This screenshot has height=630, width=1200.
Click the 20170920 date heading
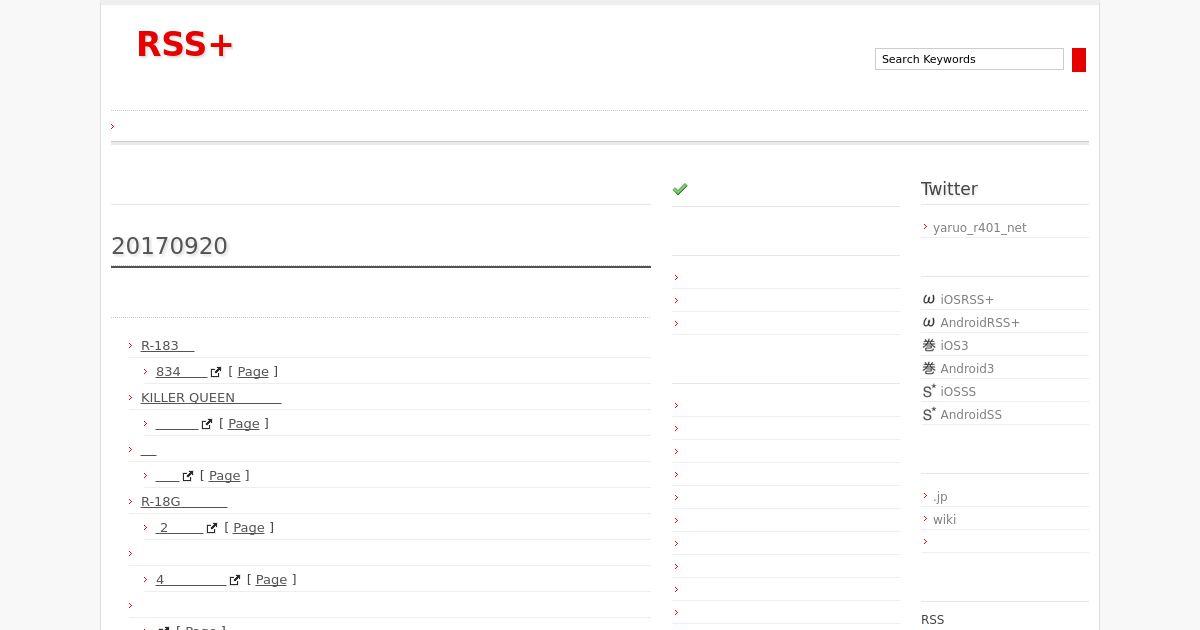click(169, 246)
